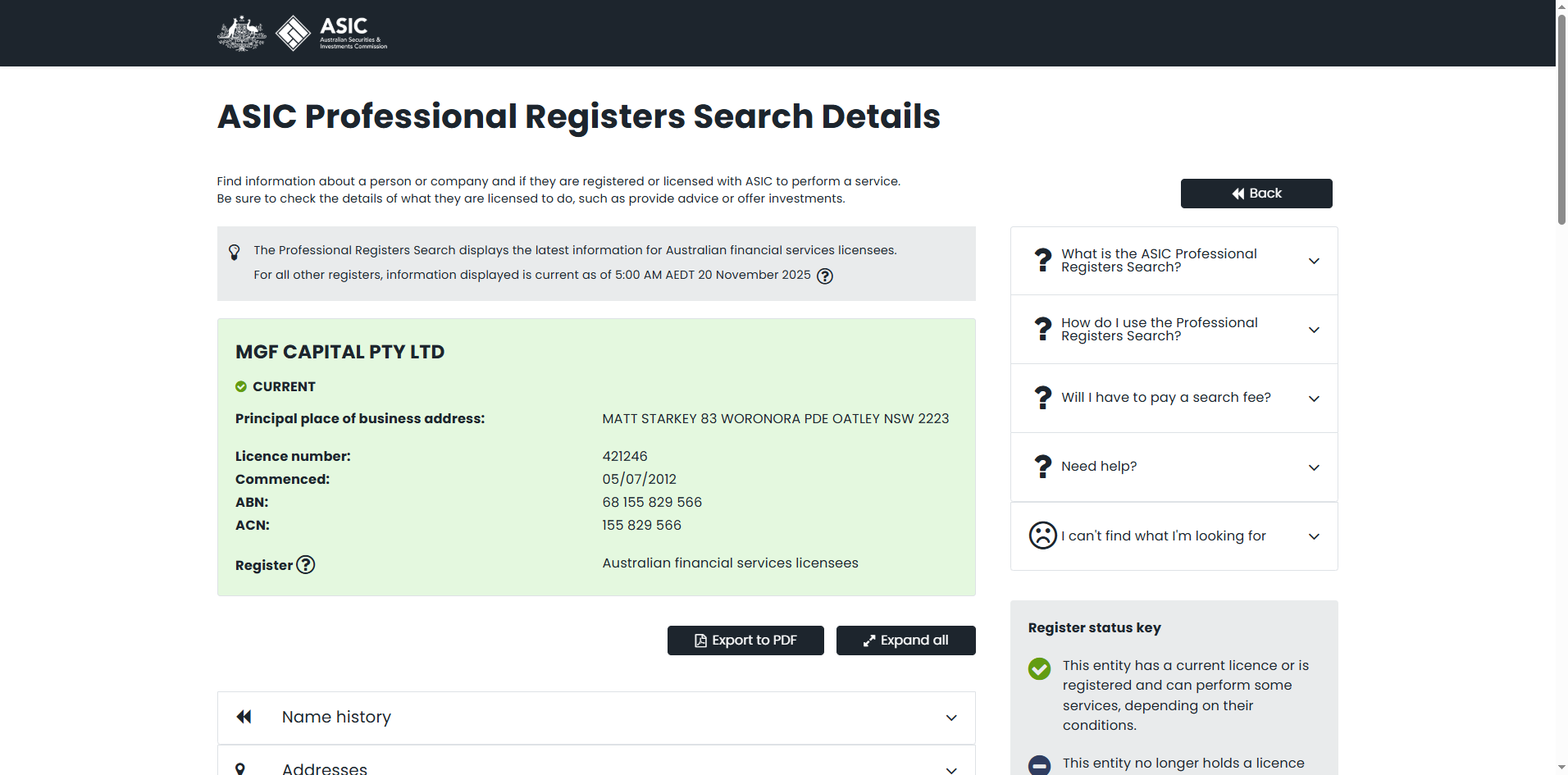Image resolution: width=1568 pixels, height=775 pixels.
Task: Click the ACN value 155 829 566
Action: click(x=641, y=525)
